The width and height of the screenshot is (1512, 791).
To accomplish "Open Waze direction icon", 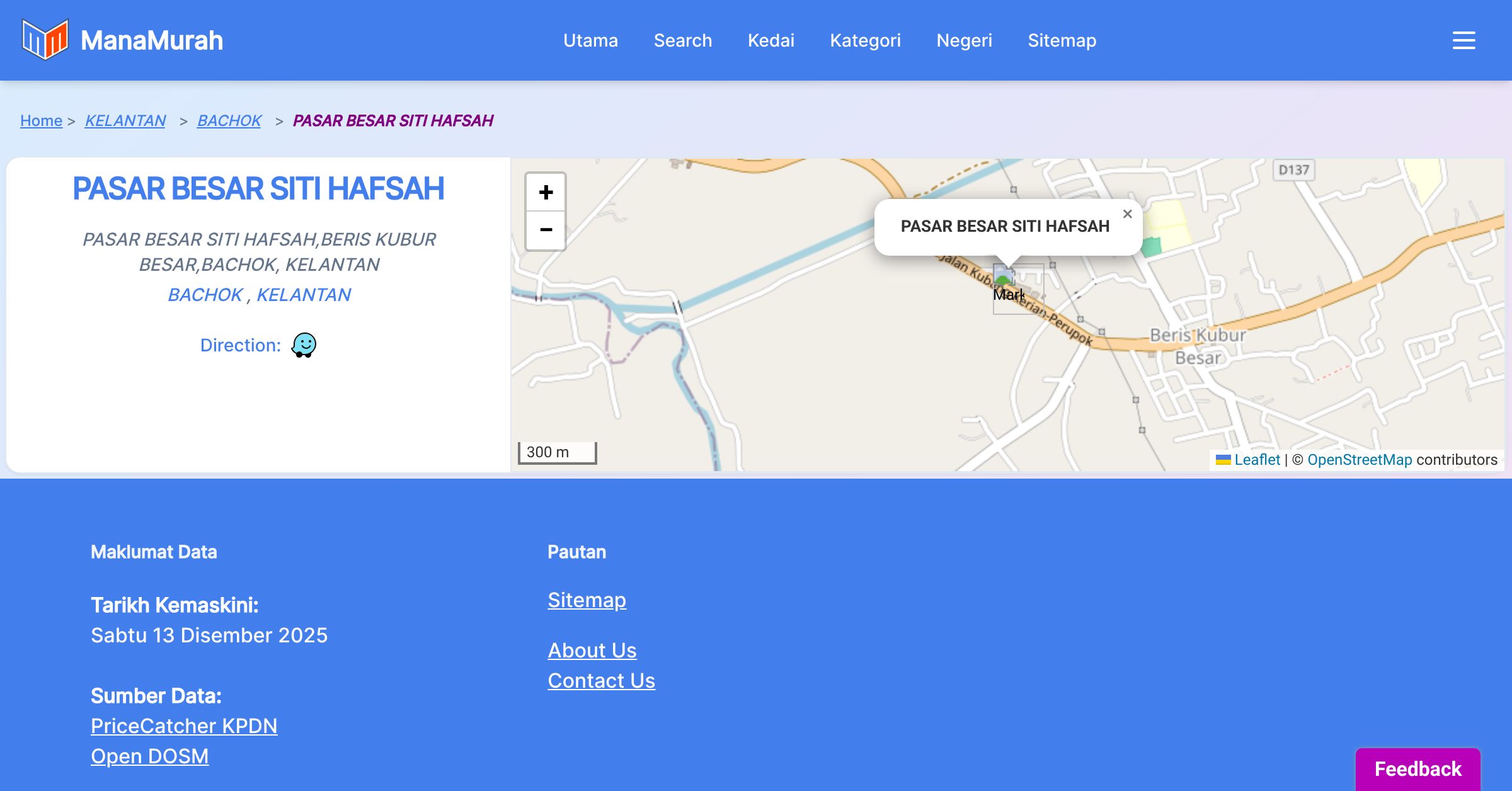I will (x=304, y=345).
